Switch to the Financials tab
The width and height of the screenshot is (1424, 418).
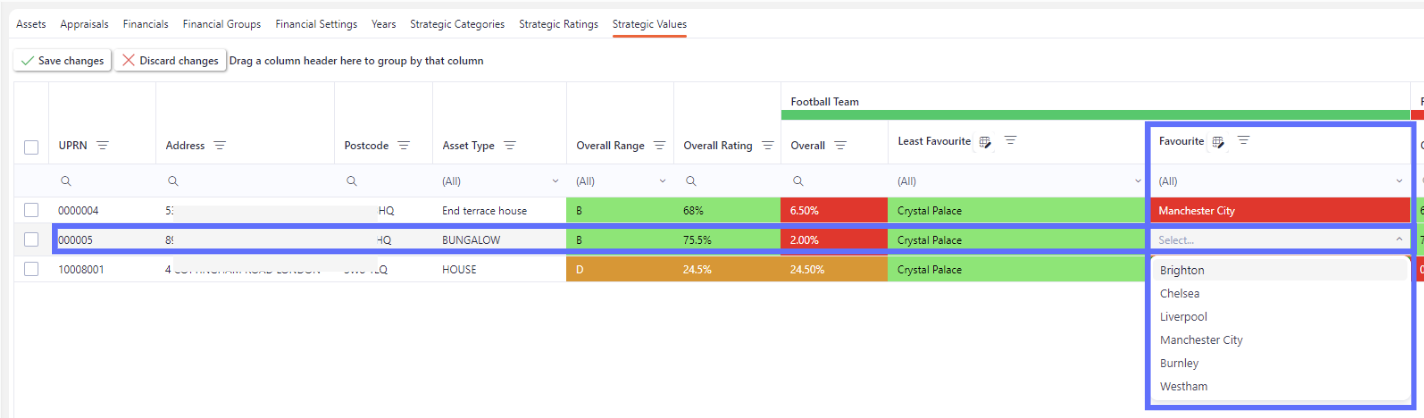(x=146, y=24)
